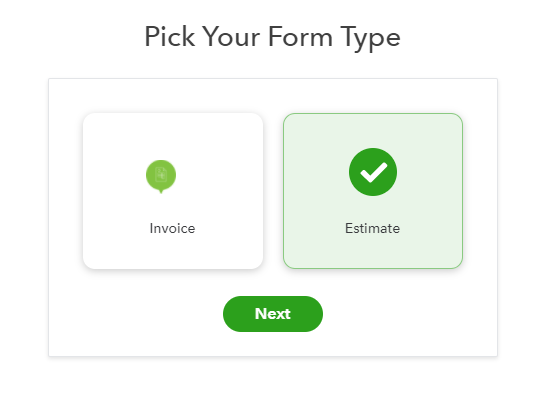Viewport: 554px width, 397px height.
Task: Click the Next button
Action: click(x=273, y=314)
